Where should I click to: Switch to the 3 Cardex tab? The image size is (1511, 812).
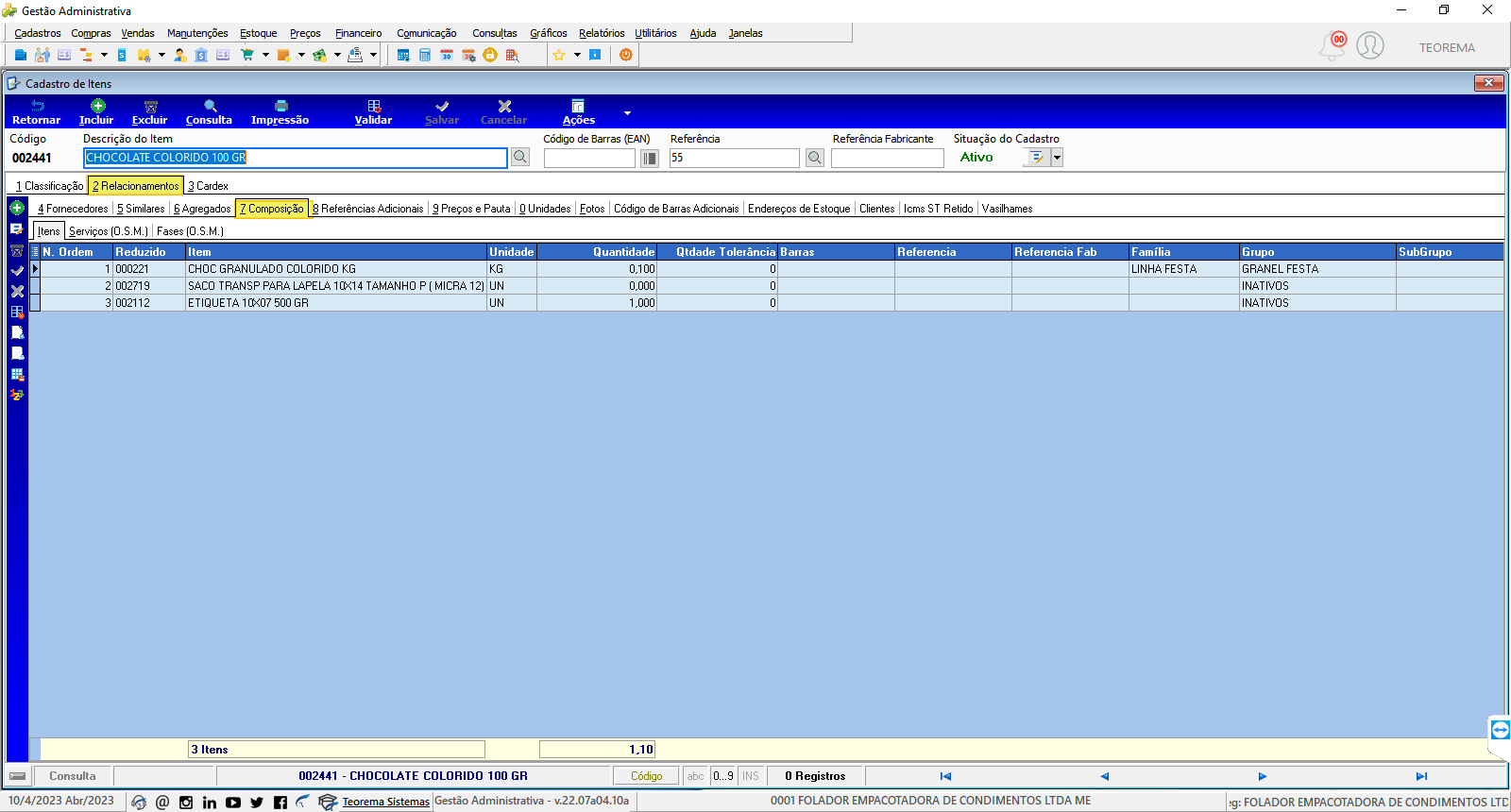[x=208, y=186]
